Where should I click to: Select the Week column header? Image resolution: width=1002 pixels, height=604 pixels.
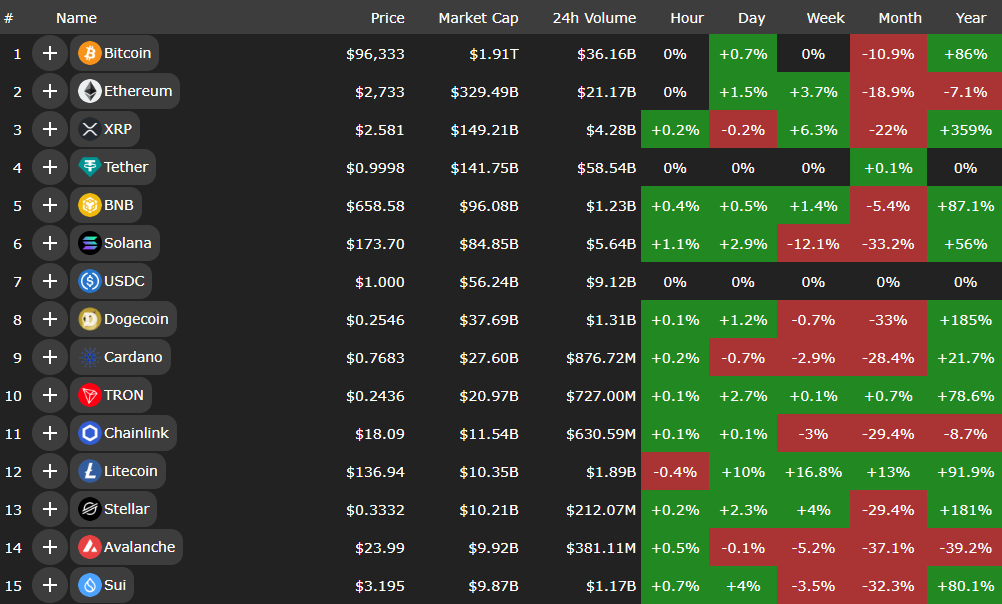[825, 18]
